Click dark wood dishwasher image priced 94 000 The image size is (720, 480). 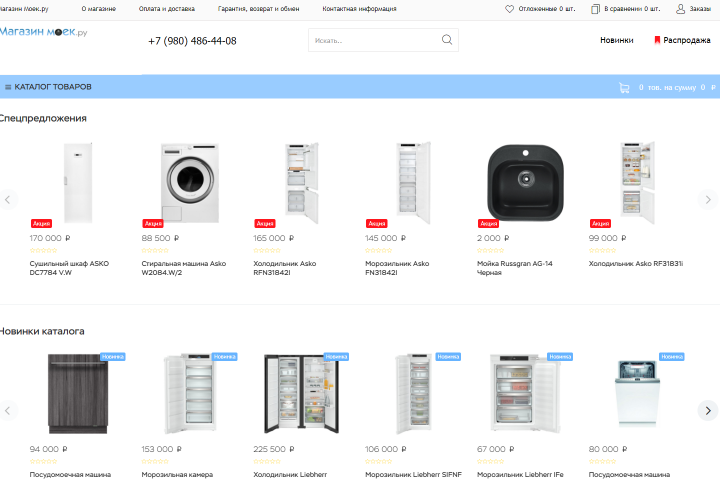[x=78, y=394]
